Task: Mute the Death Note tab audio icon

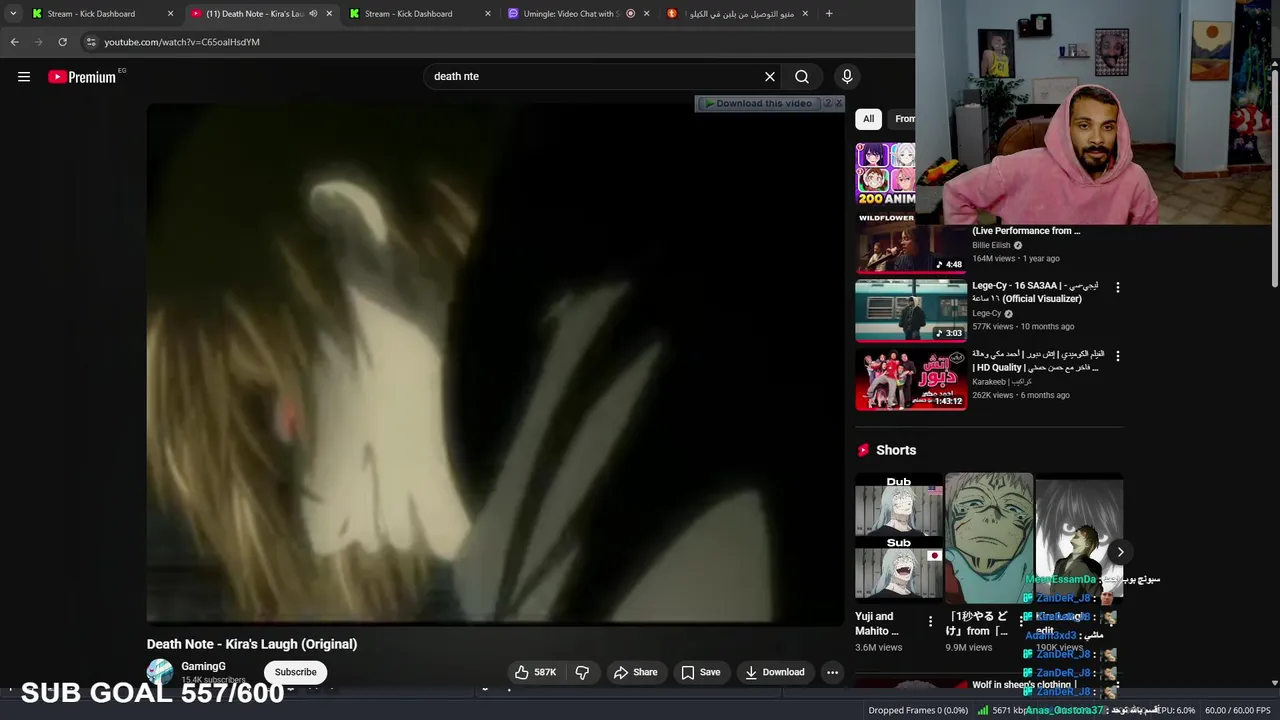Action: pos(313,14)
